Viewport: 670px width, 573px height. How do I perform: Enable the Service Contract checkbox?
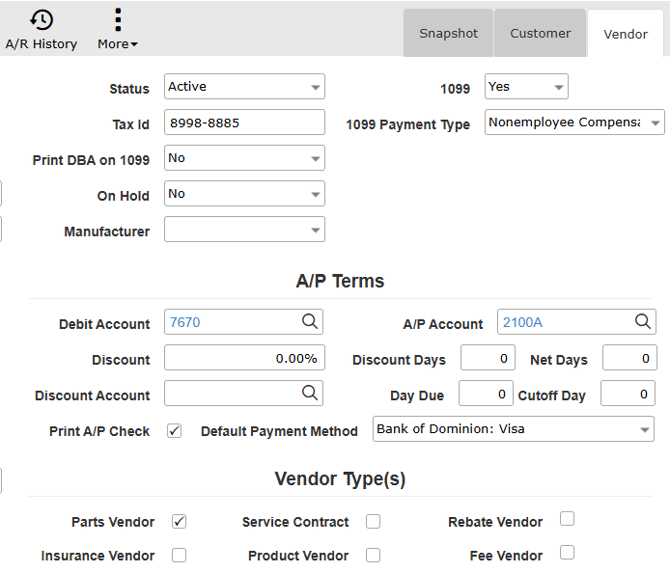pos(373,522)
